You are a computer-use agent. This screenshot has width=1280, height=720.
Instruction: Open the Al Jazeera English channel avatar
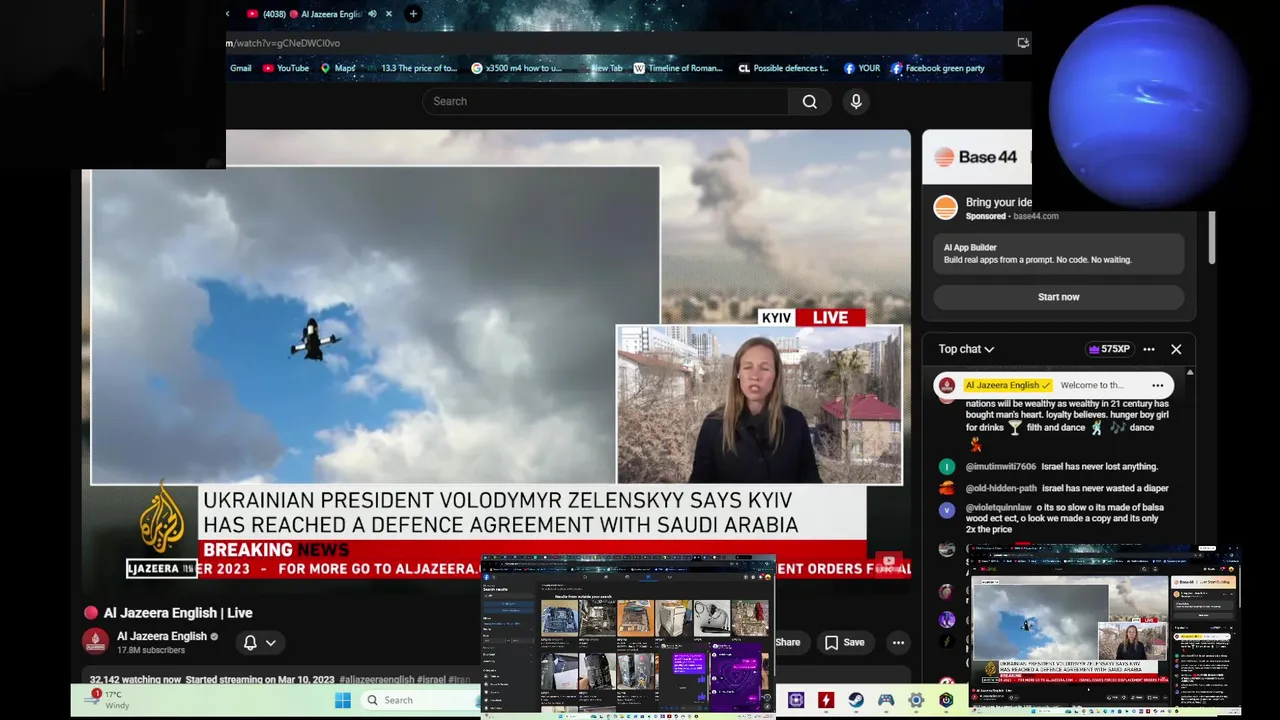coord(95,641)
